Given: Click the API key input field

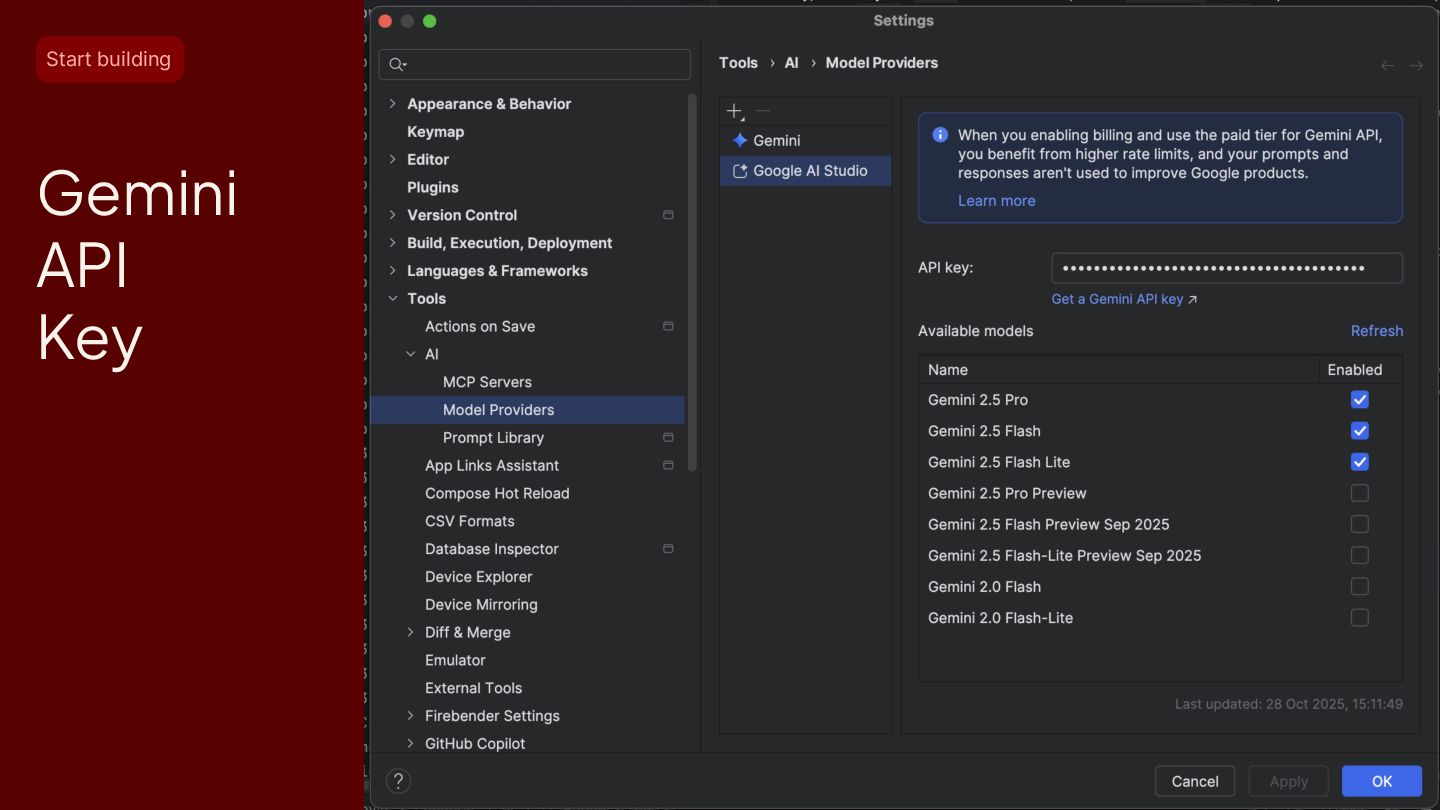Looking at the screenshot, I should [1226, 268].
